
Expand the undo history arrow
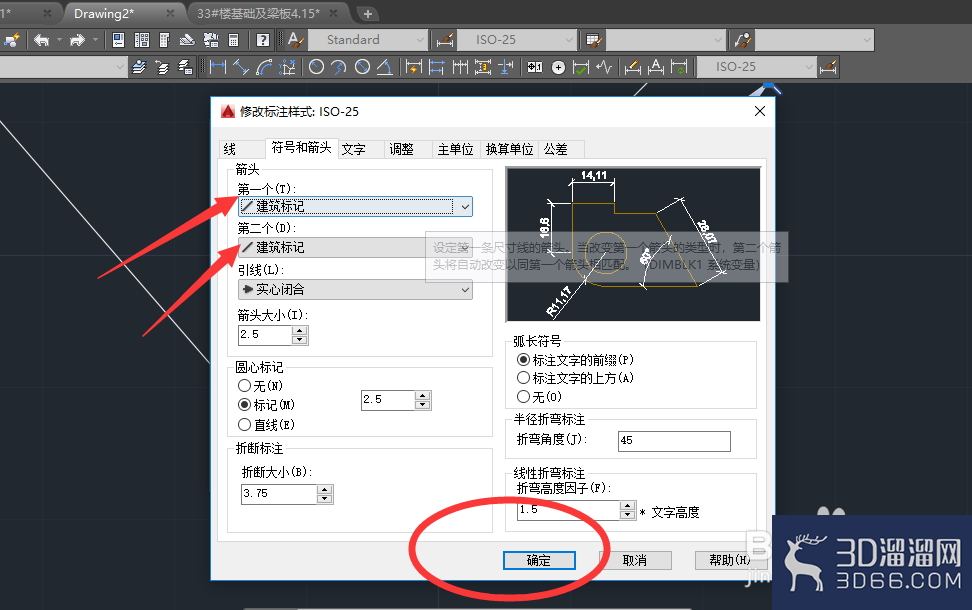tap(60, 40)
